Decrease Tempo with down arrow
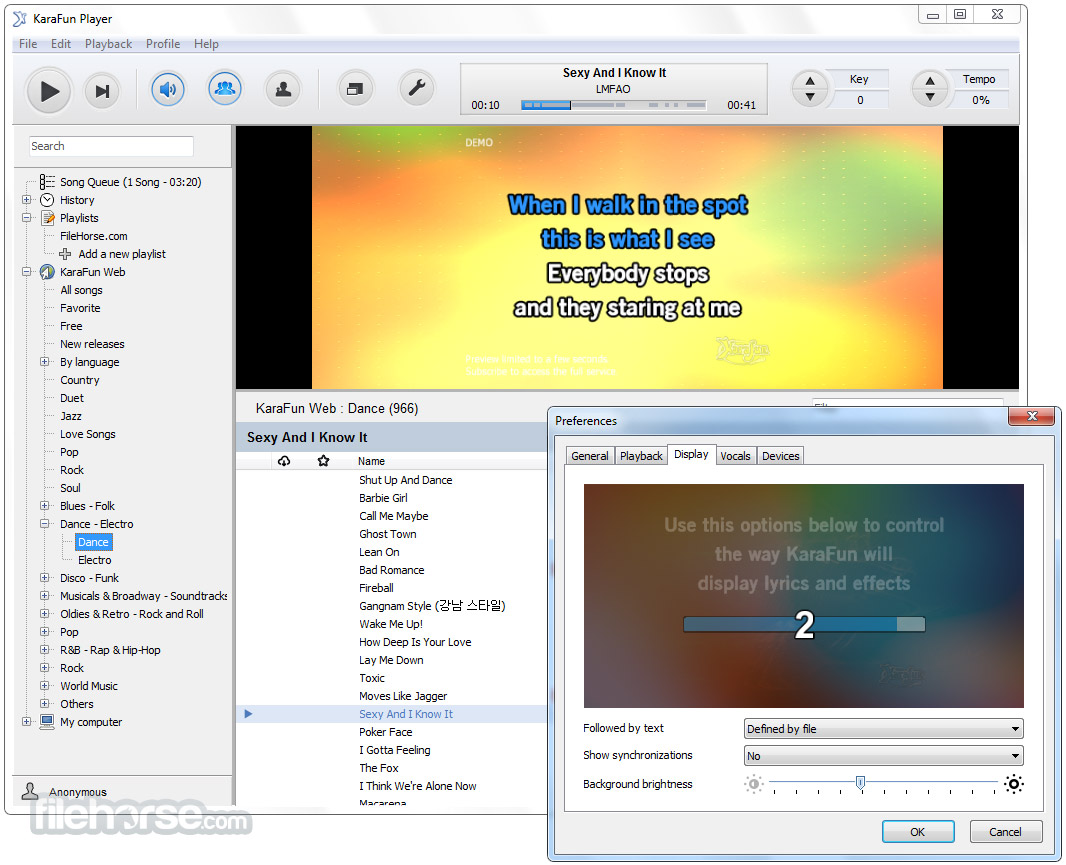 coord(930,97)
